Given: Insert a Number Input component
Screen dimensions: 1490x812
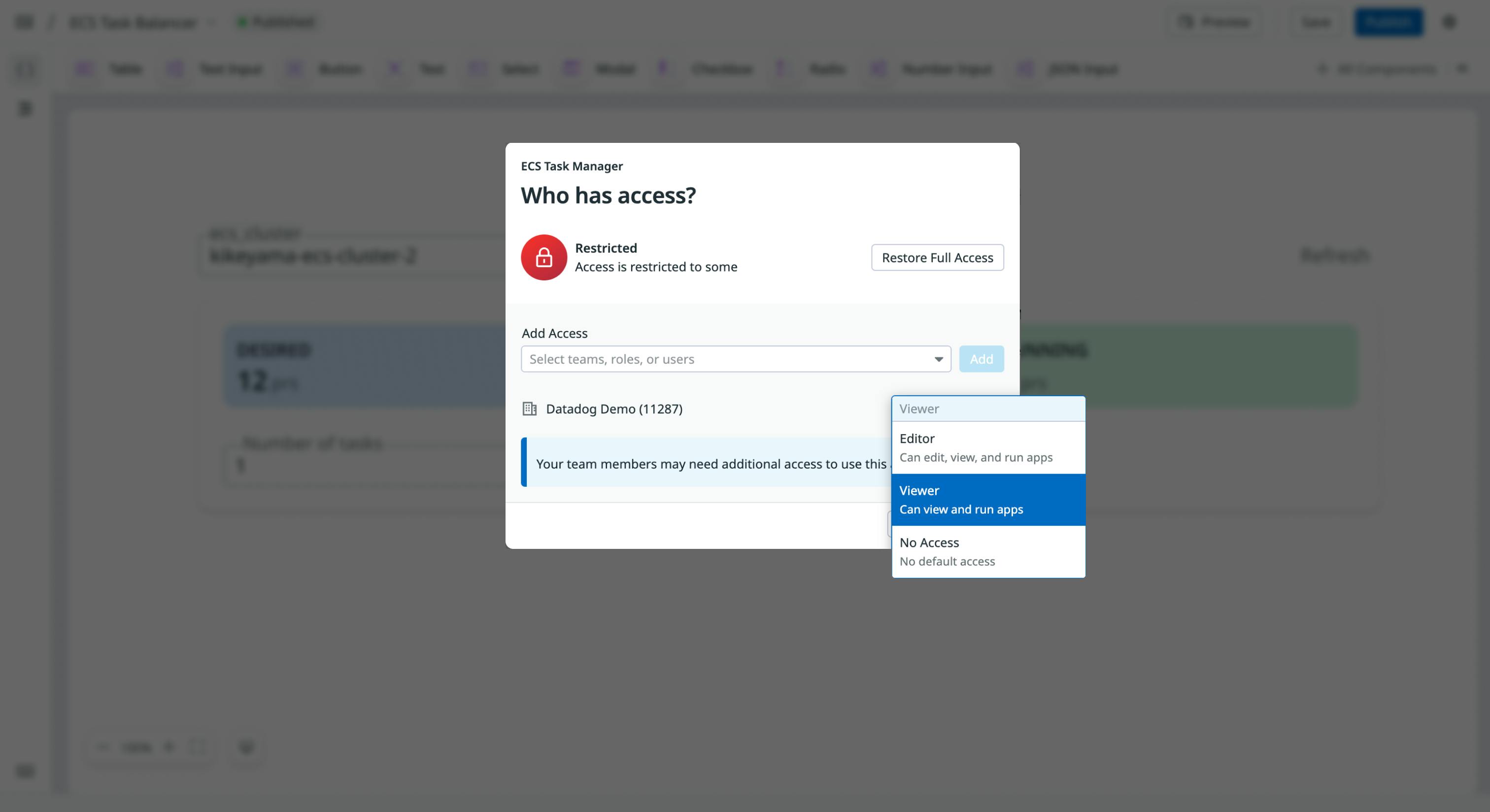Looking at the screenshot, I should [878, 68].
